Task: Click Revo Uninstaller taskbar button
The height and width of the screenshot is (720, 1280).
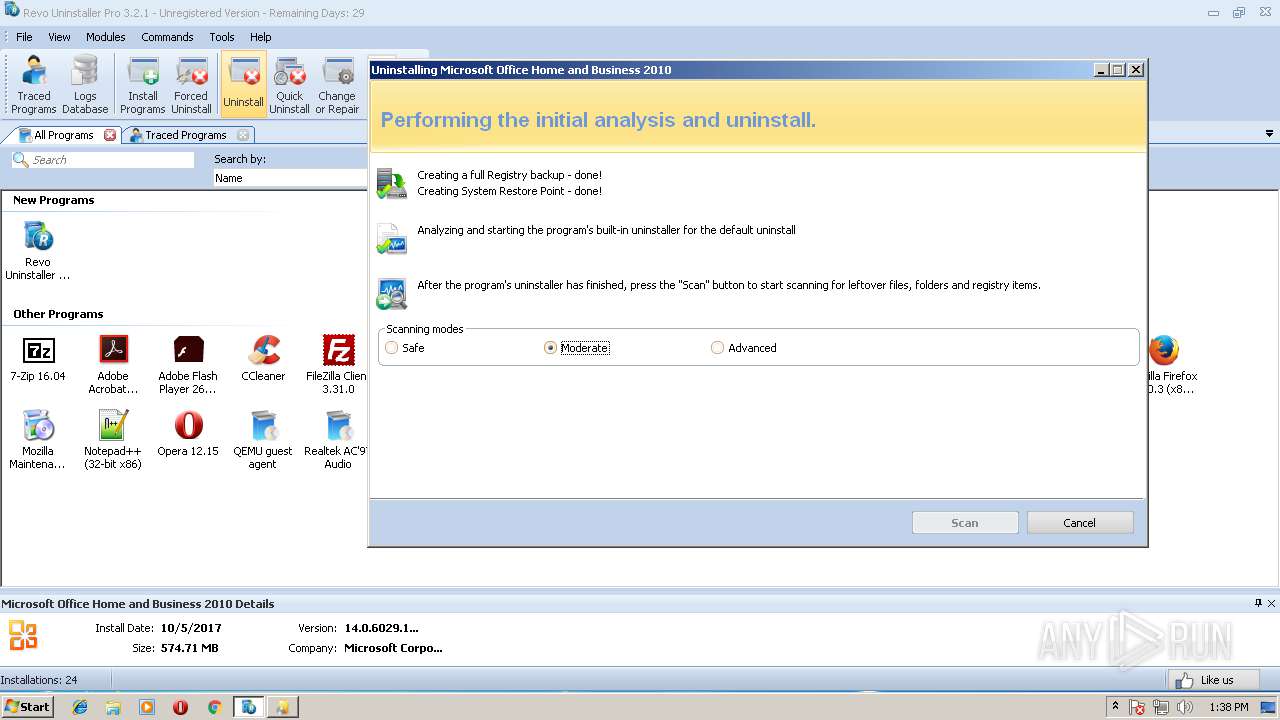Action: coord(248,707)
